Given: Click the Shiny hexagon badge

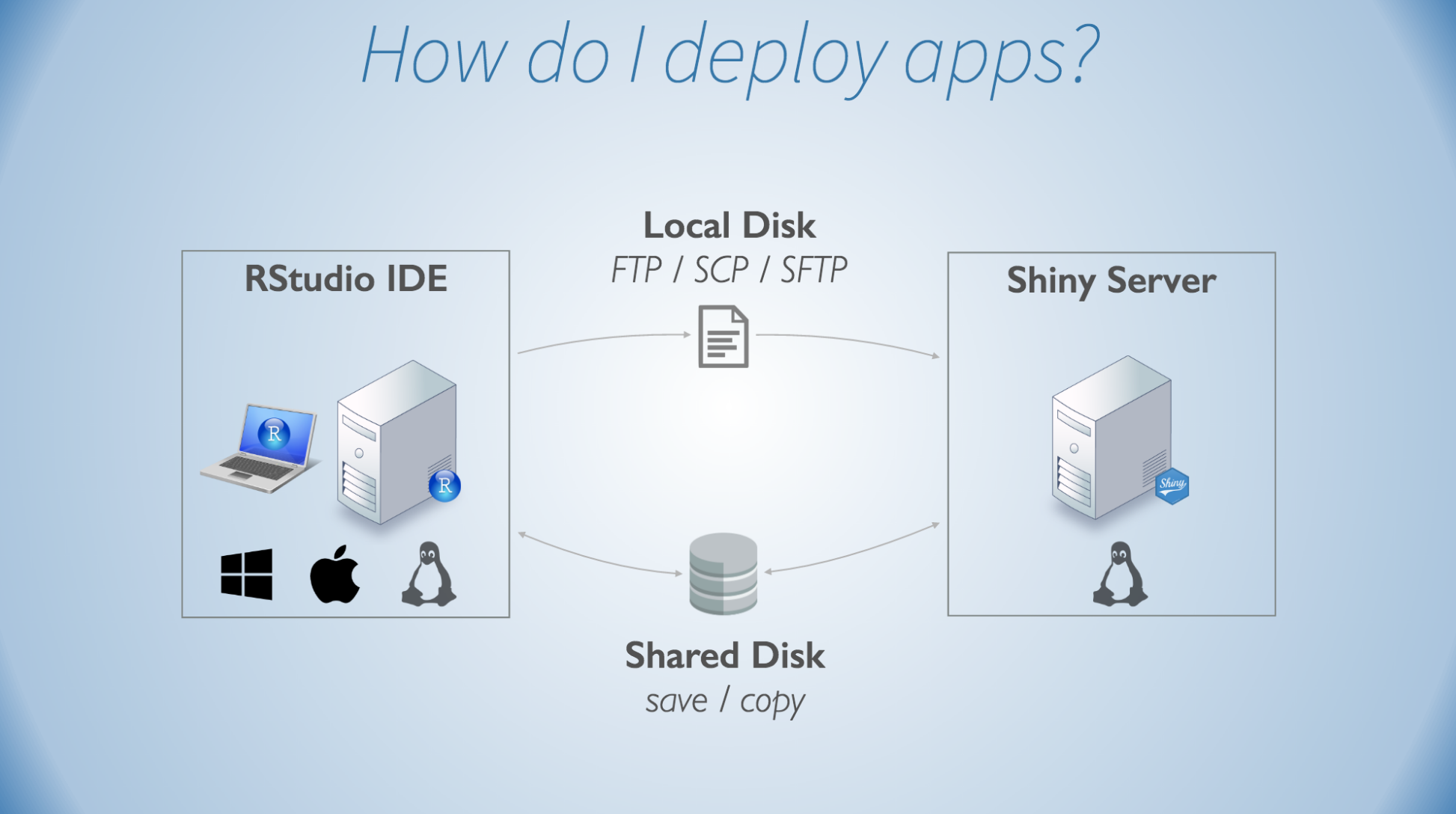Looking at the screenshot, I should click(1172, 486).
